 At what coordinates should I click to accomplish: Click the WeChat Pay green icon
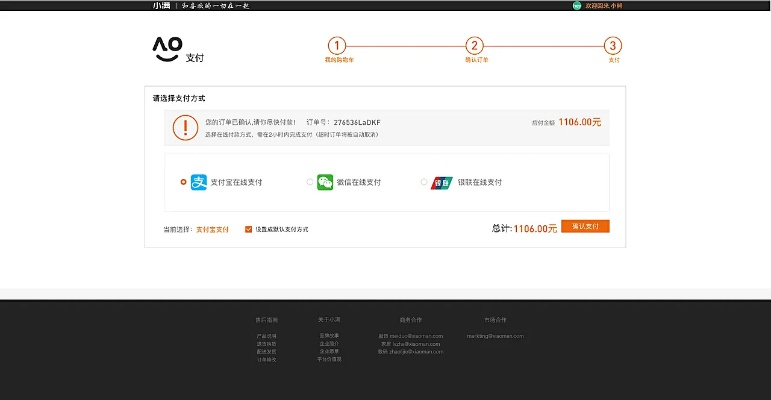(x=325, y=182)
